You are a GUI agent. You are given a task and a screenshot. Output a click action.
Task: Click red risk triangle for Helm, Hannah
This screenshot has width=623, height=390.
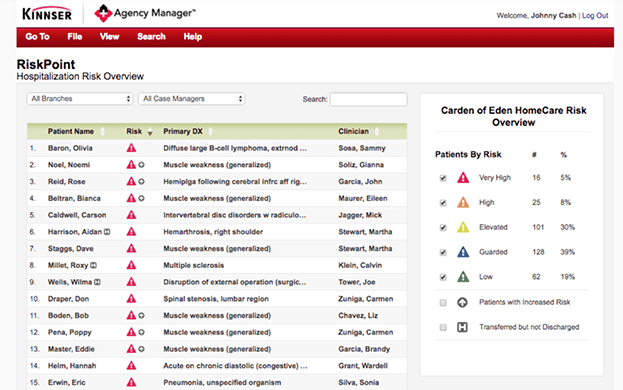[131, 366]
